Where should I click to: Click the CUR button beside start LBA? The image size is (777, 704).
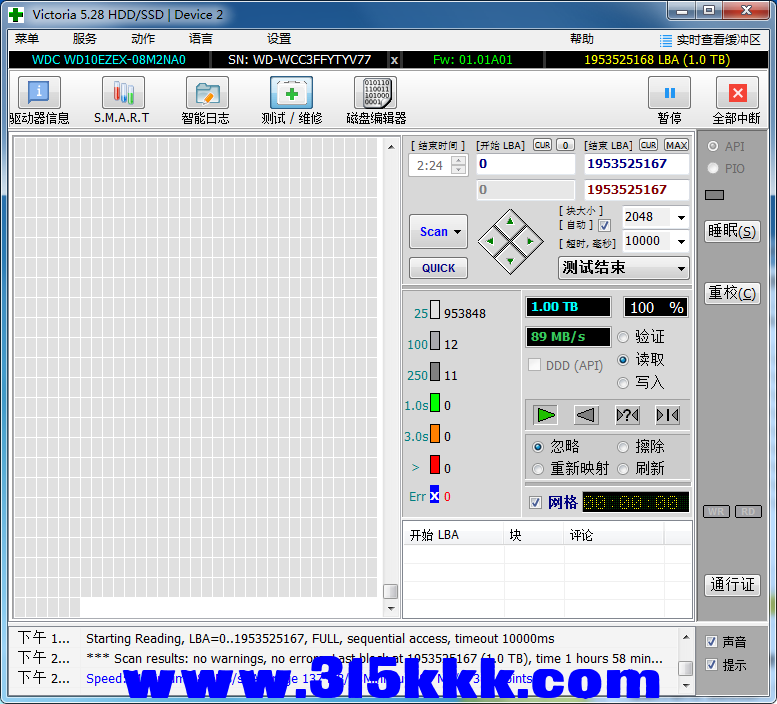tap(542, 145)
